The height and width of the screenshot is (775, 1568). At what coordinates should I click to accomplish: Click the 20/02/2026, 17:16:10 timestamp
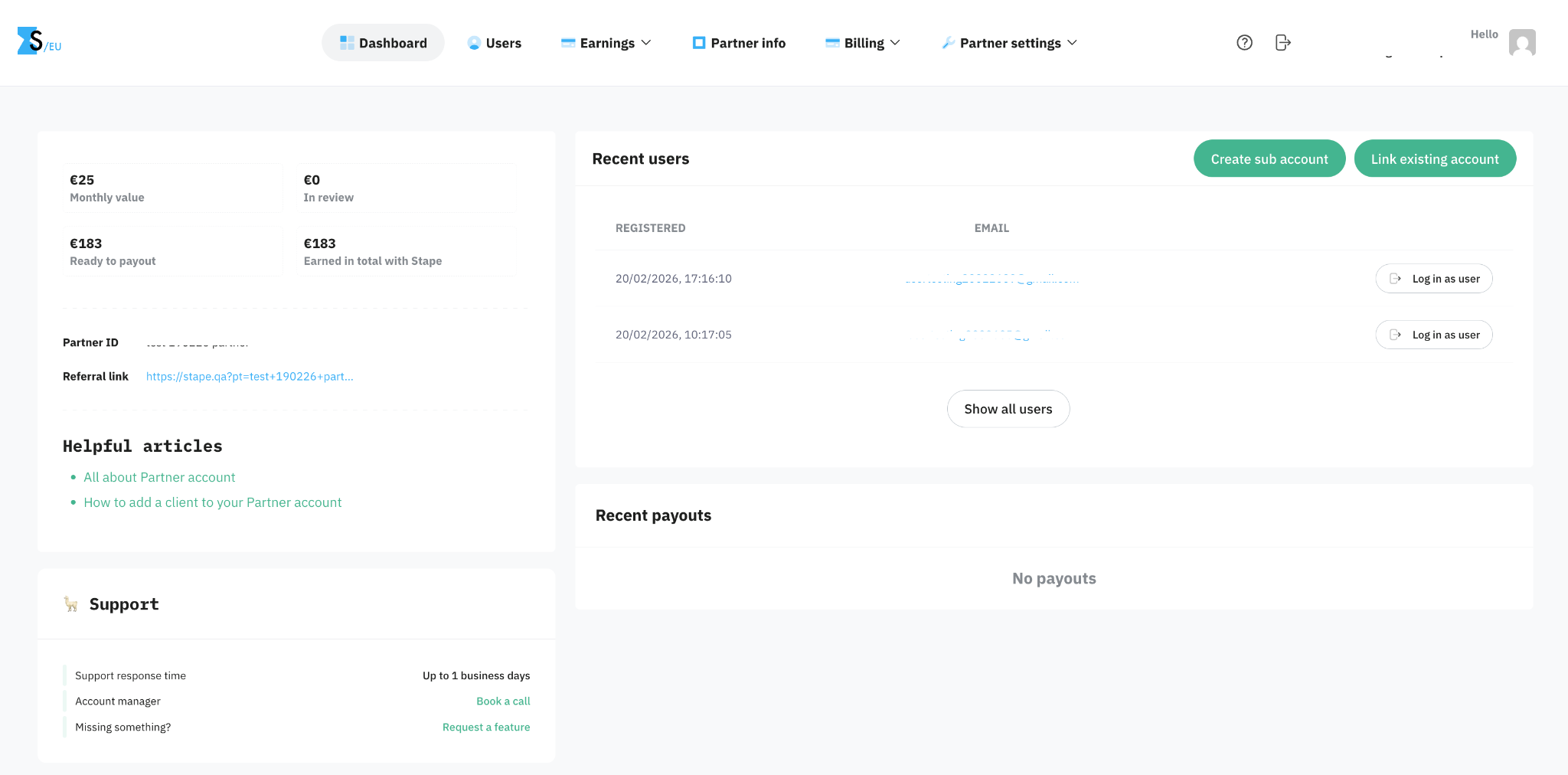[x=674, y=279]
